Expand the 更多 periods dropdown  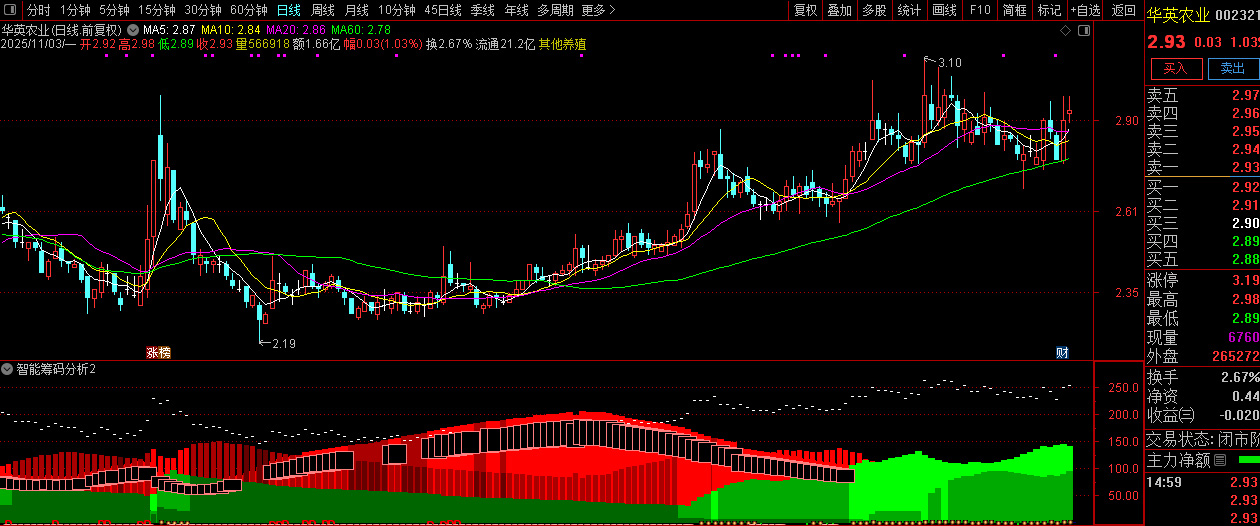(x=598, y=10)
